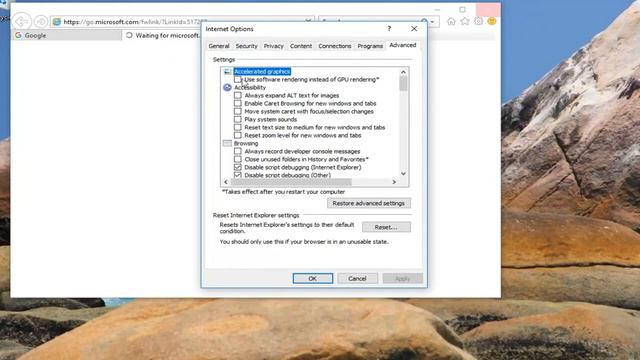This screenshot has height=360, width=640.
Task: Toggle Use software rendering instead of GPU rendering
Action: coord(238,79)
